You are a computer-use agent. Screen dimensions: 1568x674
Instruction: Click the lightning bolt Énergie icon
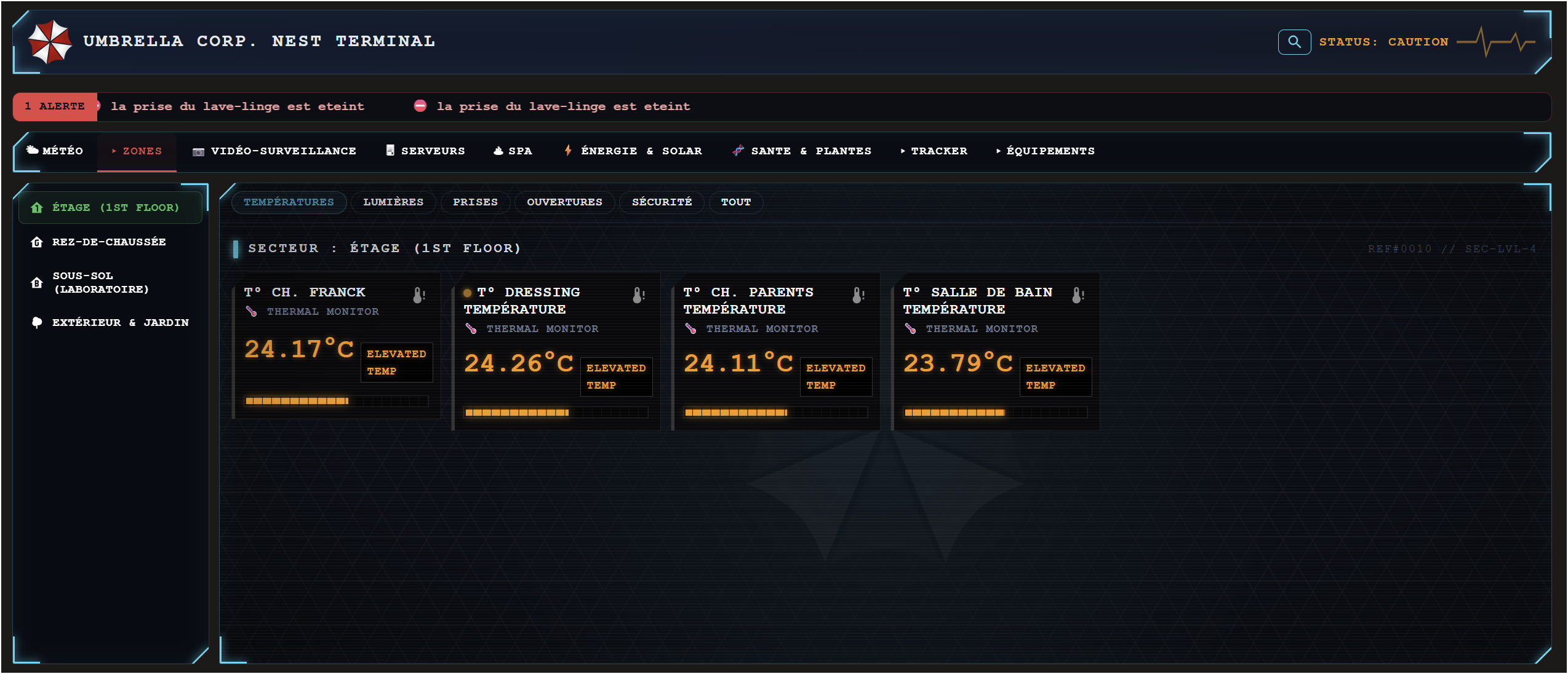[x=568, y=150]
